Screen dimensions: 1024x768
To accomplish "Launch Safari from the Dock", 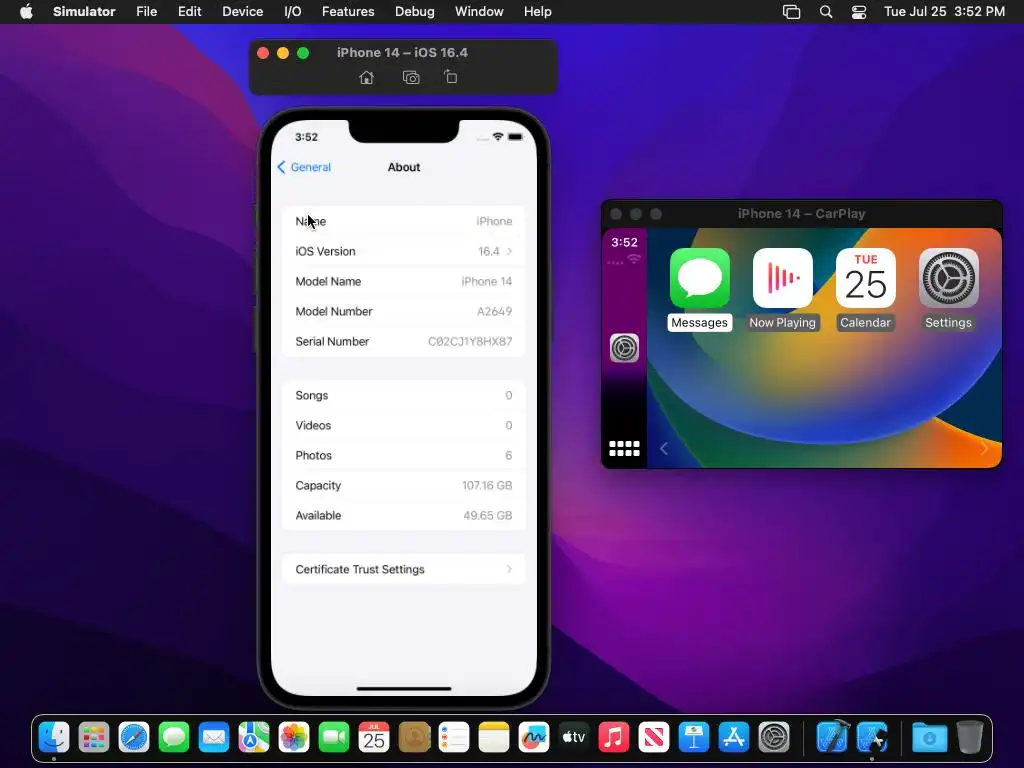I will click(134, 738).
